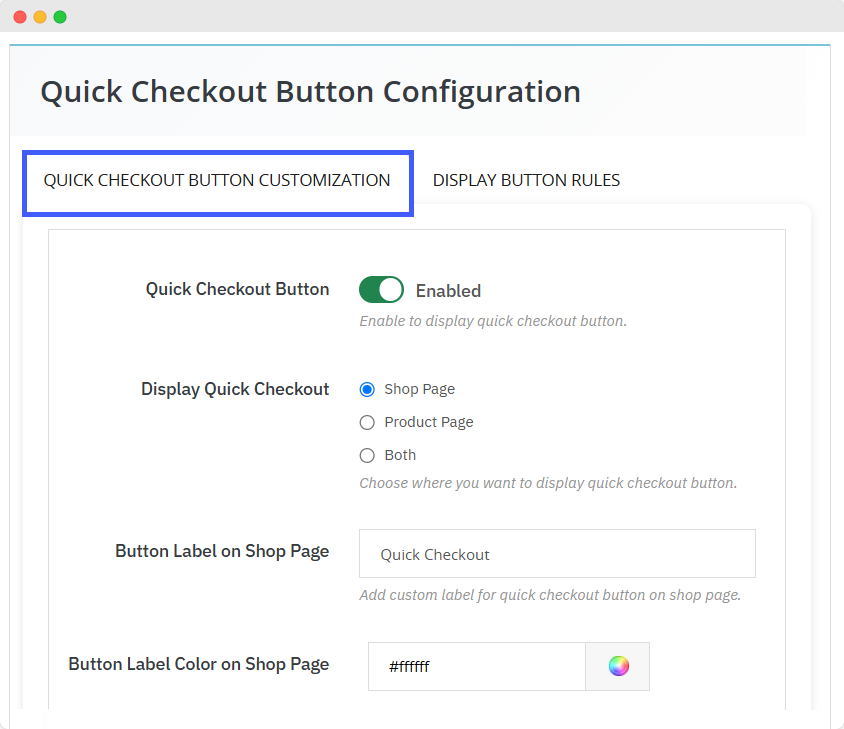Switch to the Display Button Rules tab
Viewport: 844px width, 729px height.
[x=526, y=181]
